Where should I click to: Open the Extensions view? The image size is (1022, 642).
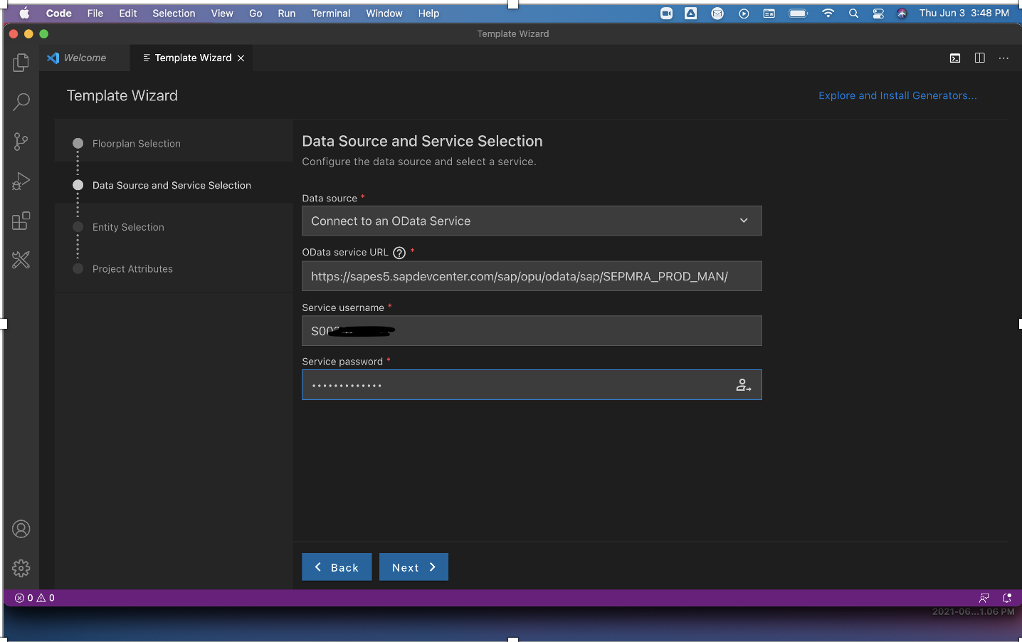coord(21,221)
